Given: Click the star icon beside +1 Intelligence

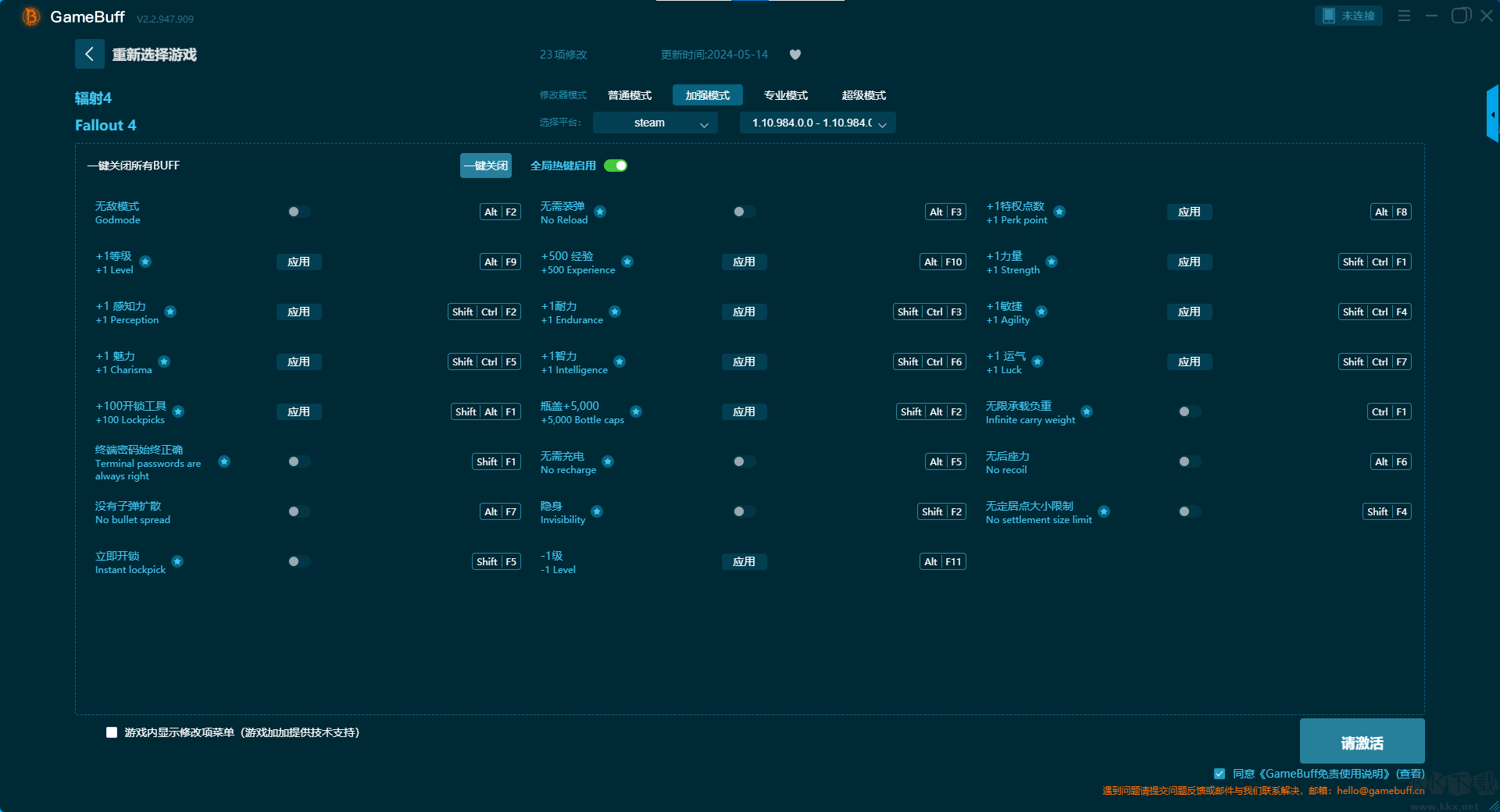Looking at the screenshot, I should tap(620, 361).
